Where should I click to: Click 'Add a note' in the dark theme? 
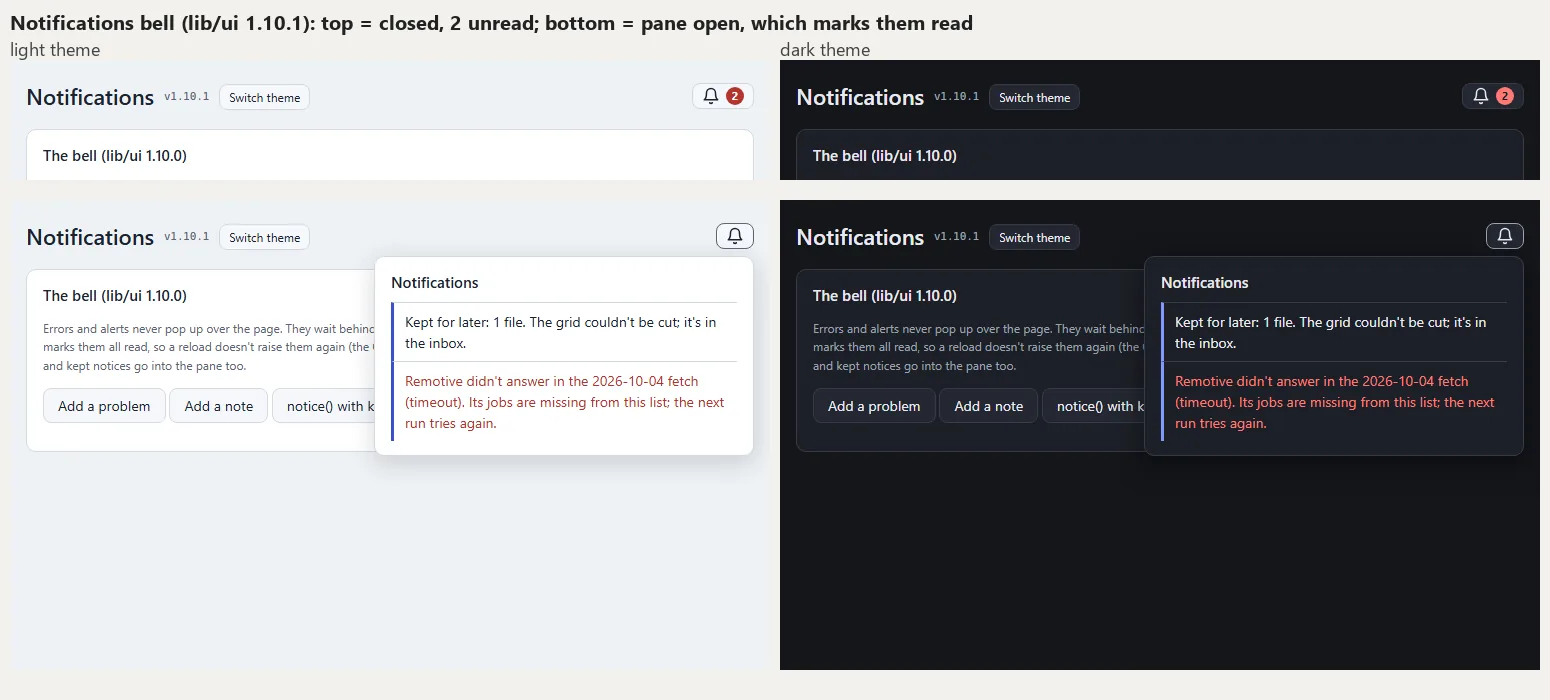(x=989, y=406)
